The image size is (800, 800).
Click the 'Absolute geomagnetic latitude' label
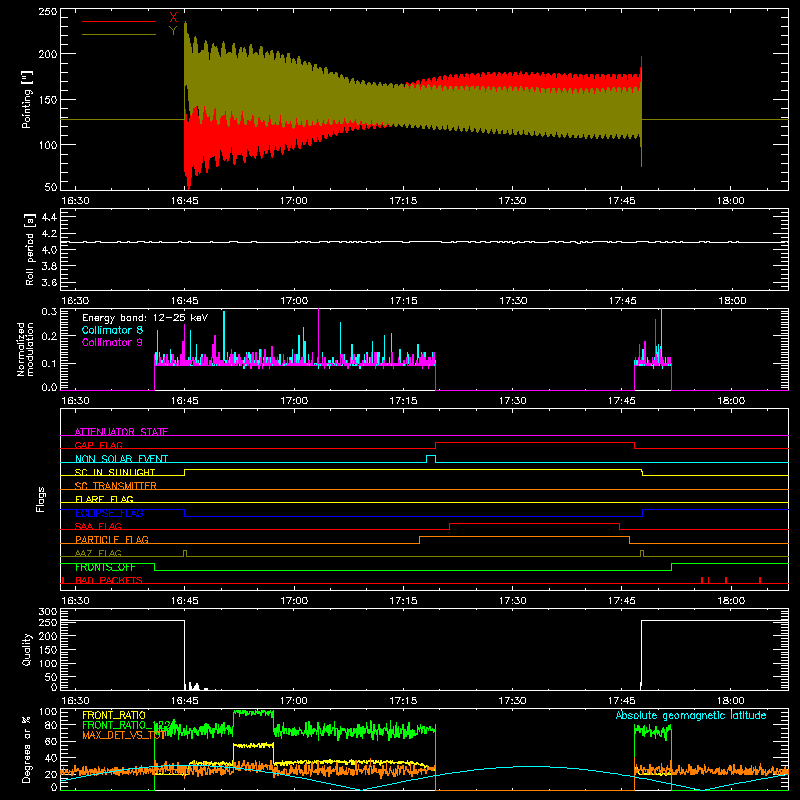691,715
